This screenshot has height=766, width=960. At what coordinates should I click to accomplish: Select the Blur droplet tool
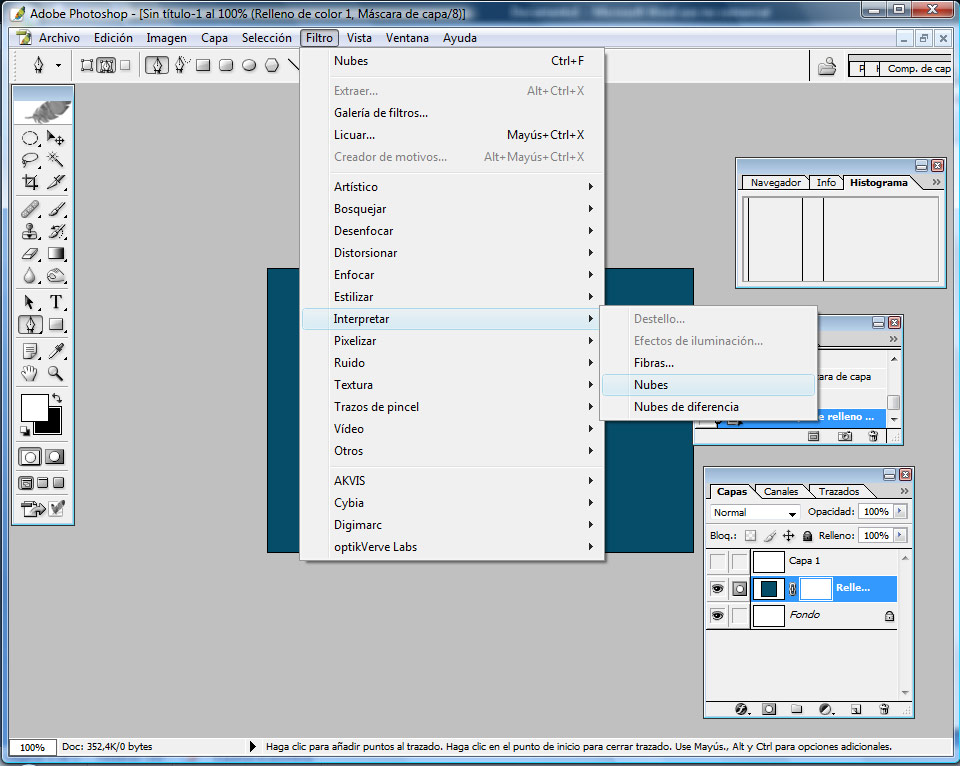coord(30,276)
